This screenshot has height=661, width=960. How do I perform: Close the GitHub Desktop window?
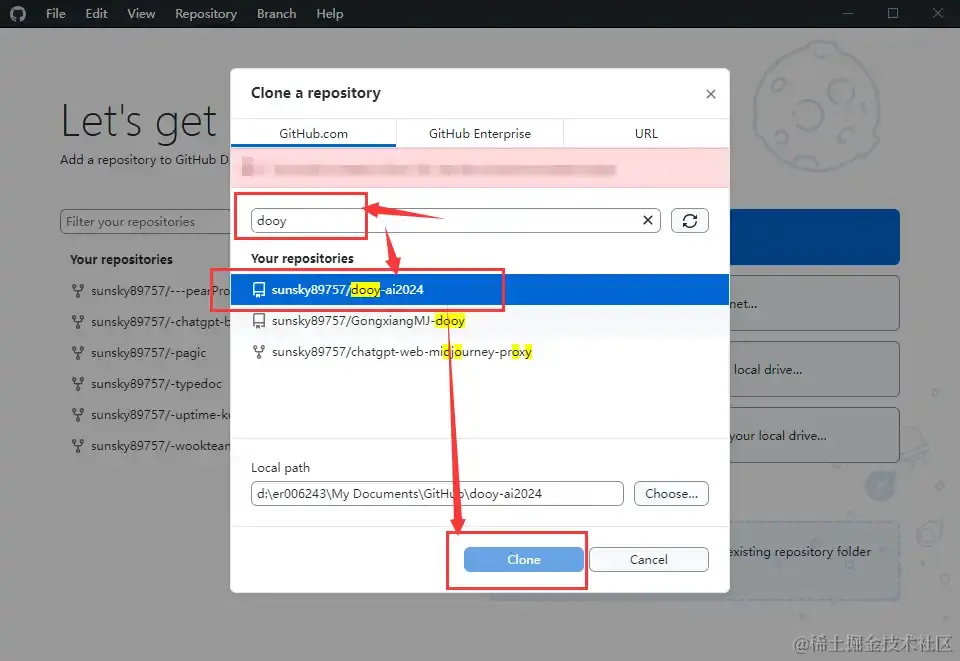pyautogui.click(x=937, y=13)
